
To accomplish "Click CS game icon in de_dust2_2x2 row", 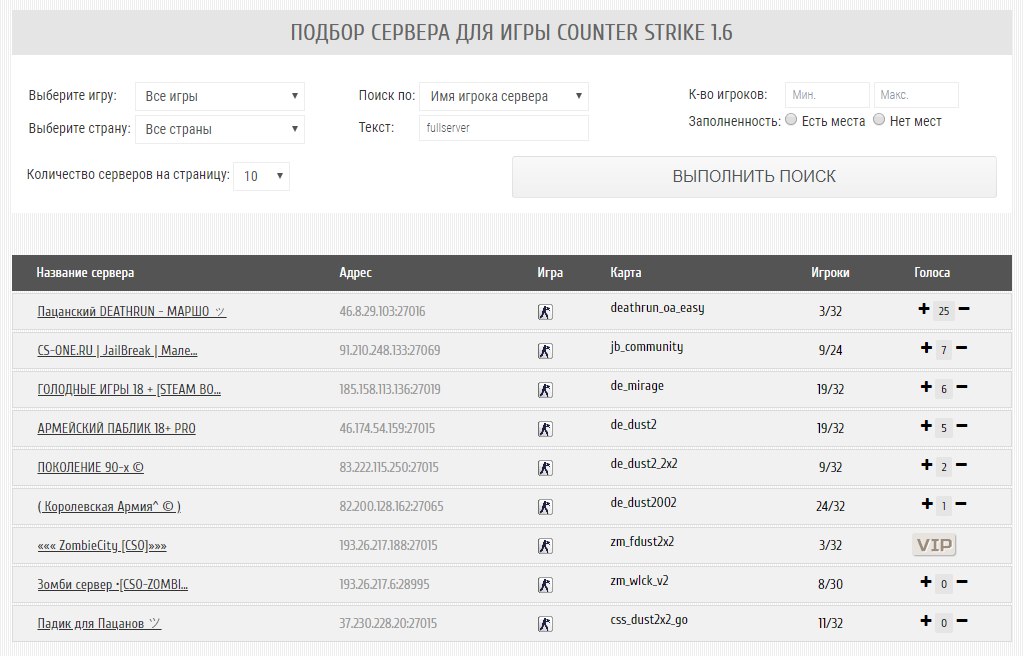I will pyautogui.click(x=545, y=468).
